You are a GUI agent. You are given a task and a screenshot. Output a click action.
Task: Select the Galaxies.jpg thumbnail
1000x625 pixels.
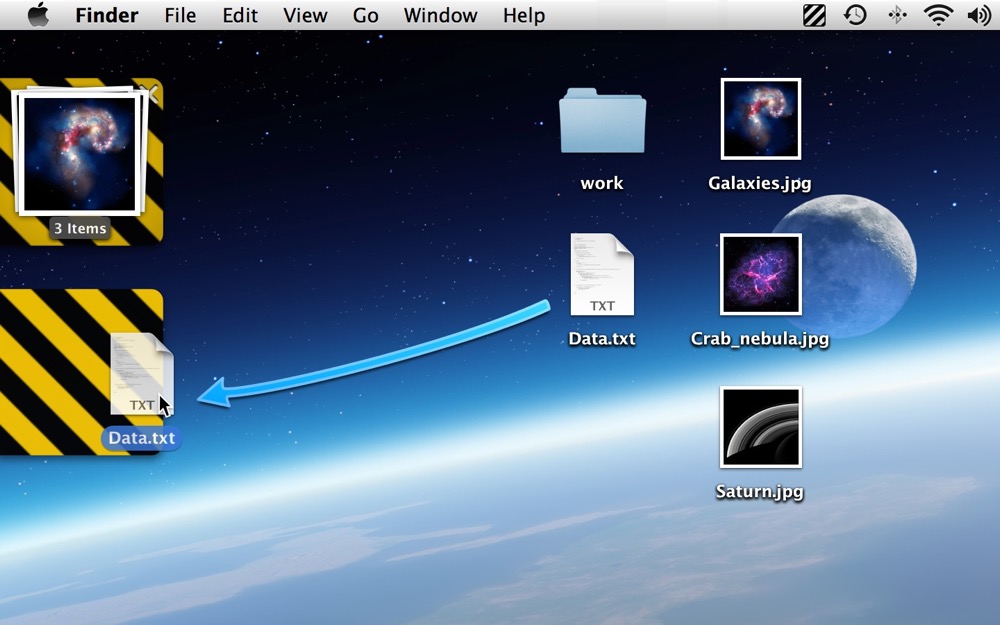click(760, 119)
